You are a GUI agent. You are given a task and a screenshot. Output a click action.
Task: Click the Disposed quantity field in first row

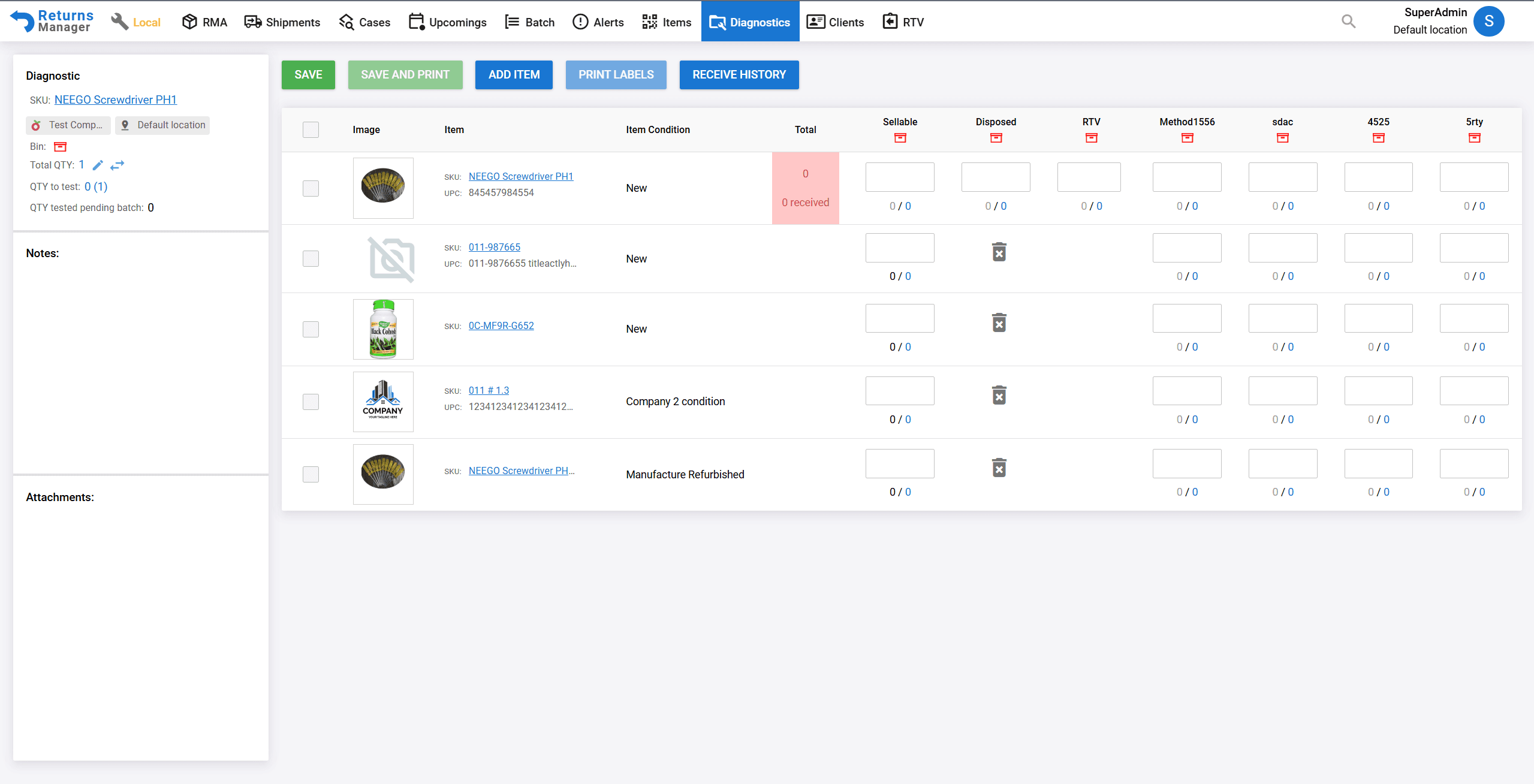(996, 177)
